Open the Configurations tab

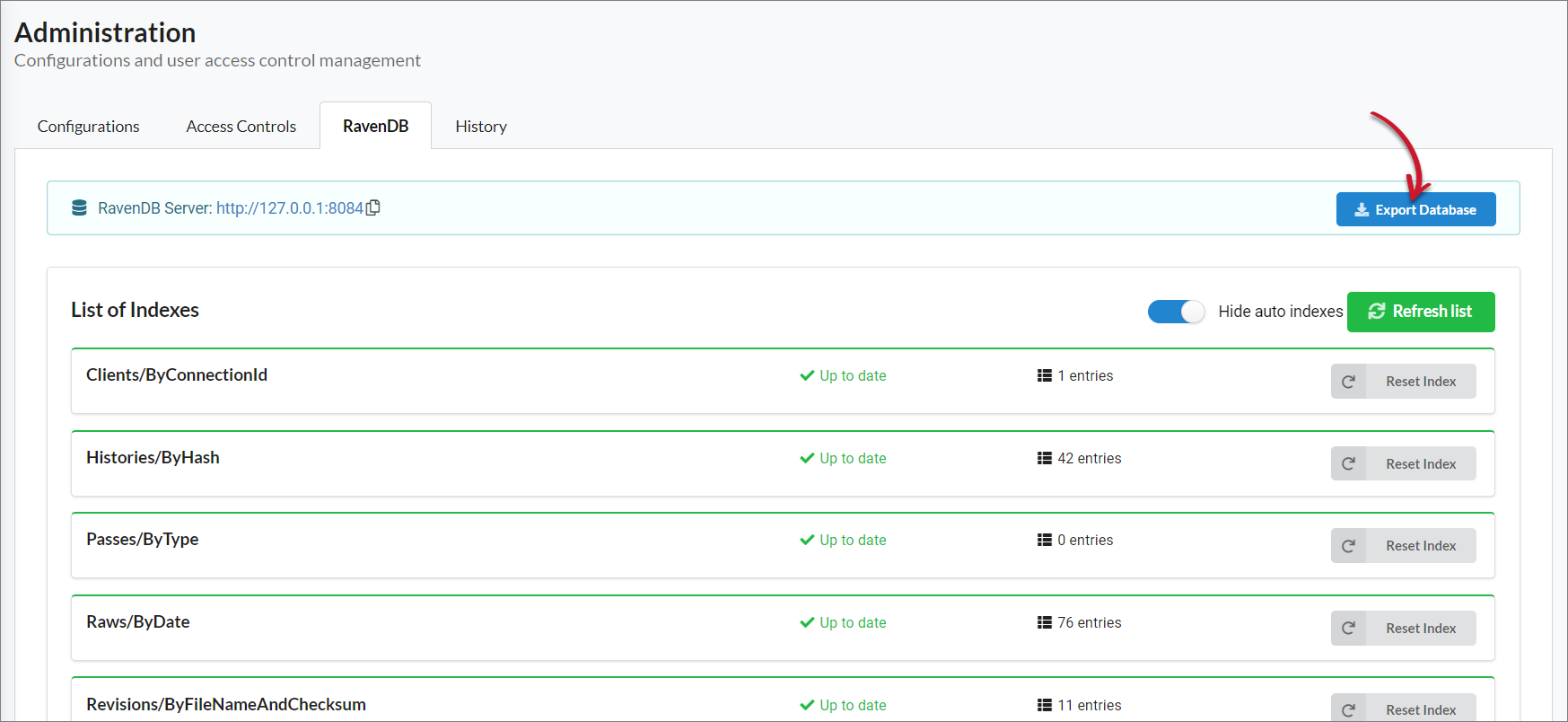tap(88, 127)
